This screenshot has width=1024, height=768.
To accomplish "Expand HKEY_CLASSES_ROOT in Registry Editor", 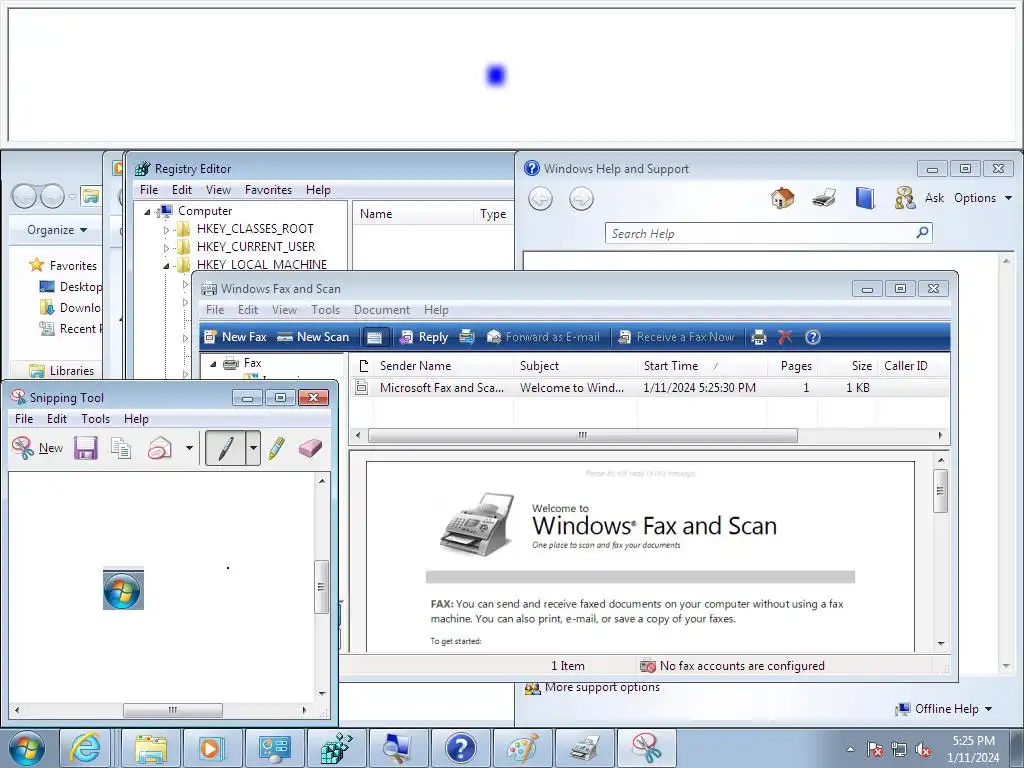I will coord(166,230).
